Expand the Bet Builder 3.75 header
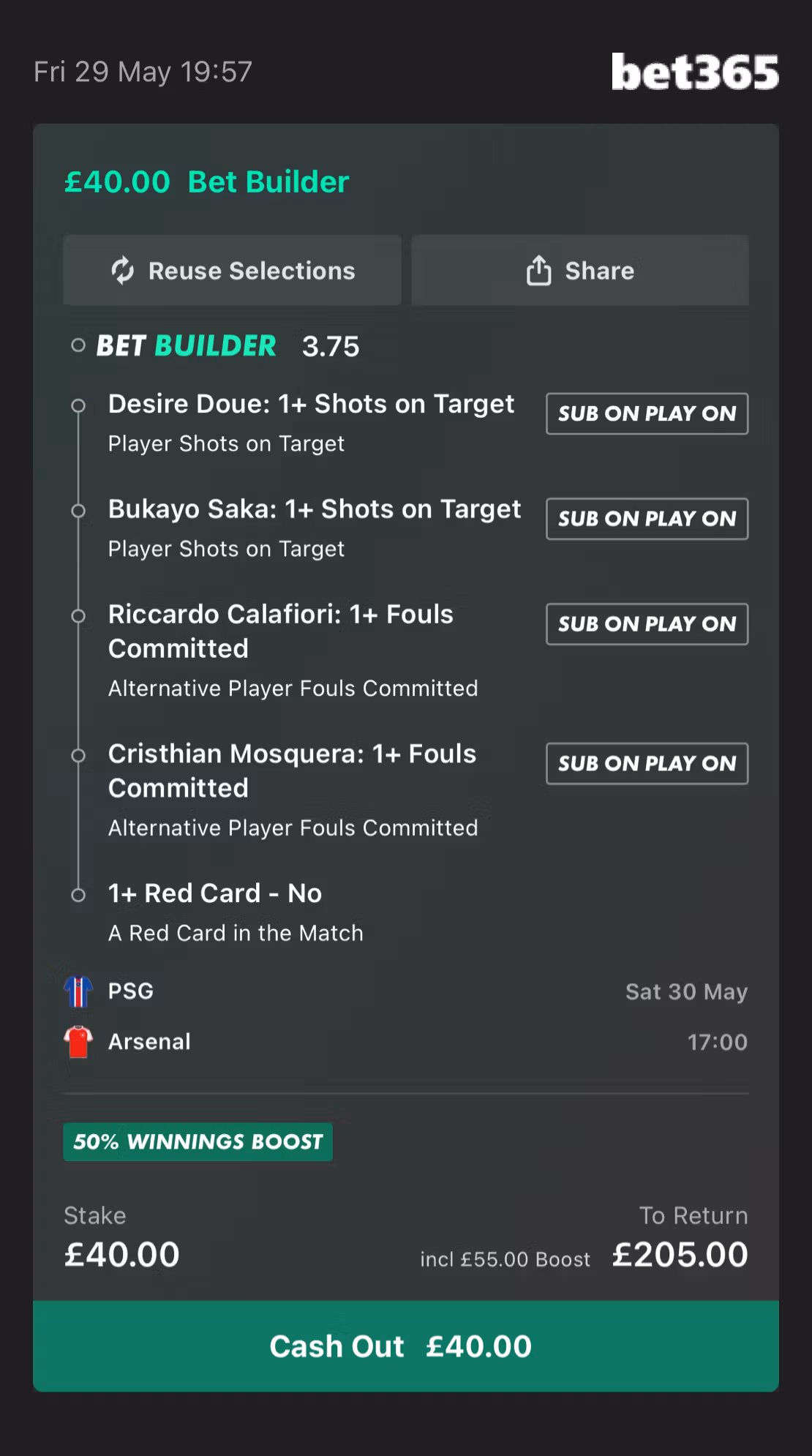812x1456 pixels. point(228,346)
